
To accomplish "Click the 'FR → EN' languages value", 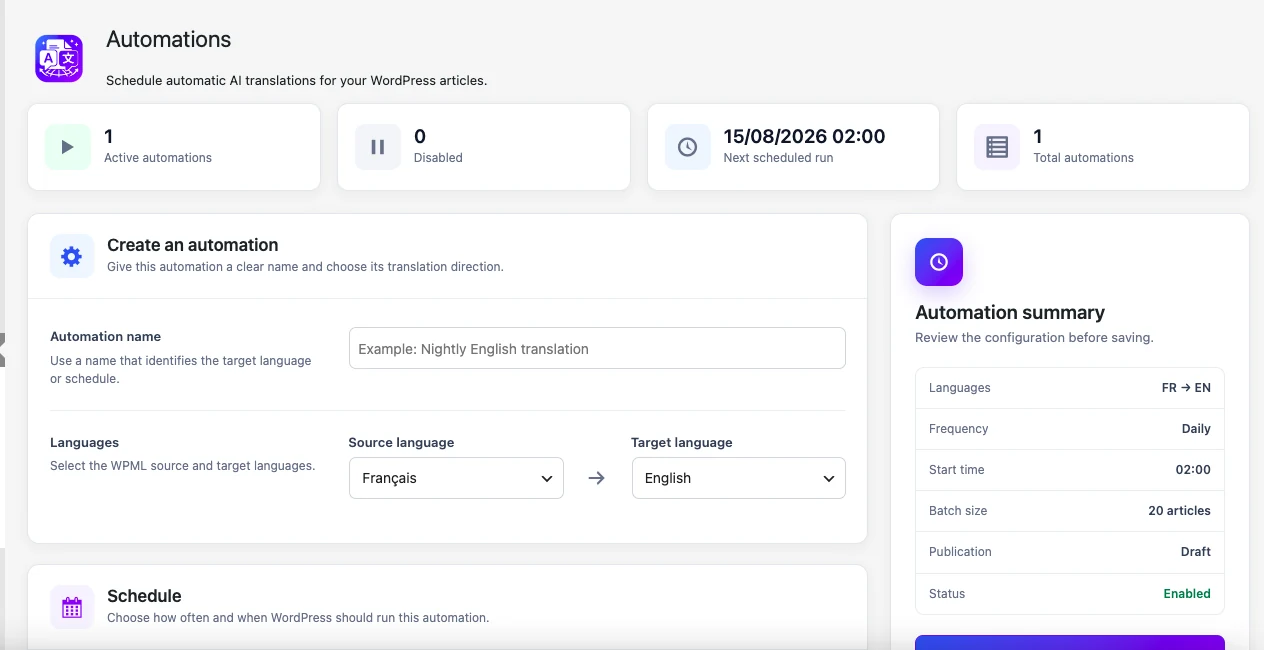I will 1186,388.
